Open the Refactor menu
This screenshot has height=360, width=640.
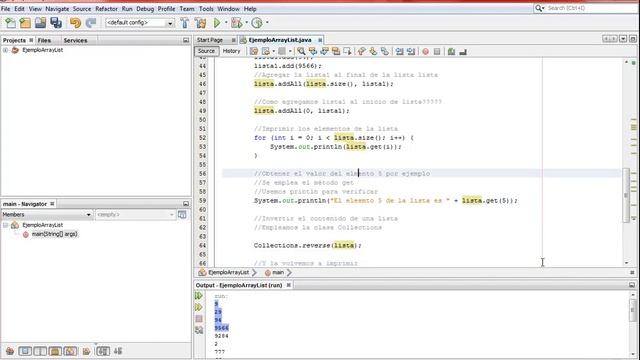106,9
